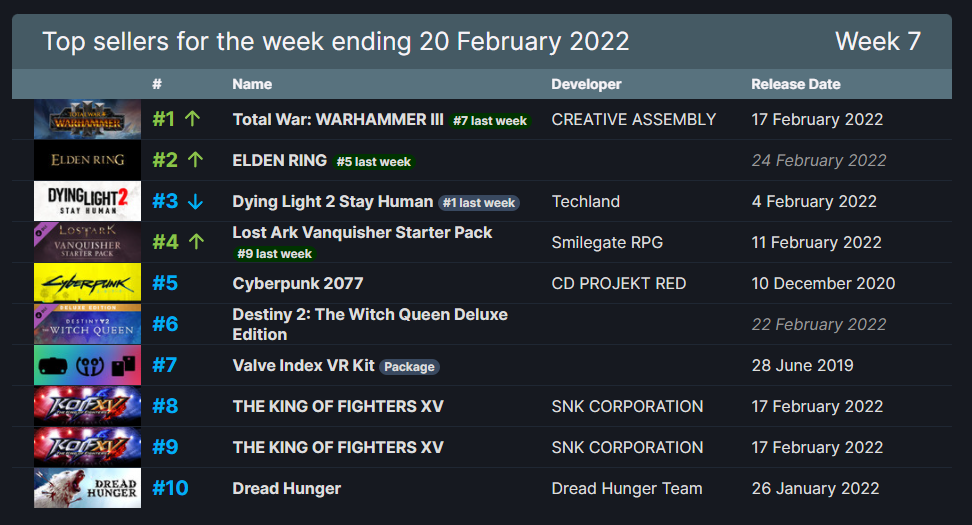Open the Techland developer page

pyautogui.click(x=585, y=201)
